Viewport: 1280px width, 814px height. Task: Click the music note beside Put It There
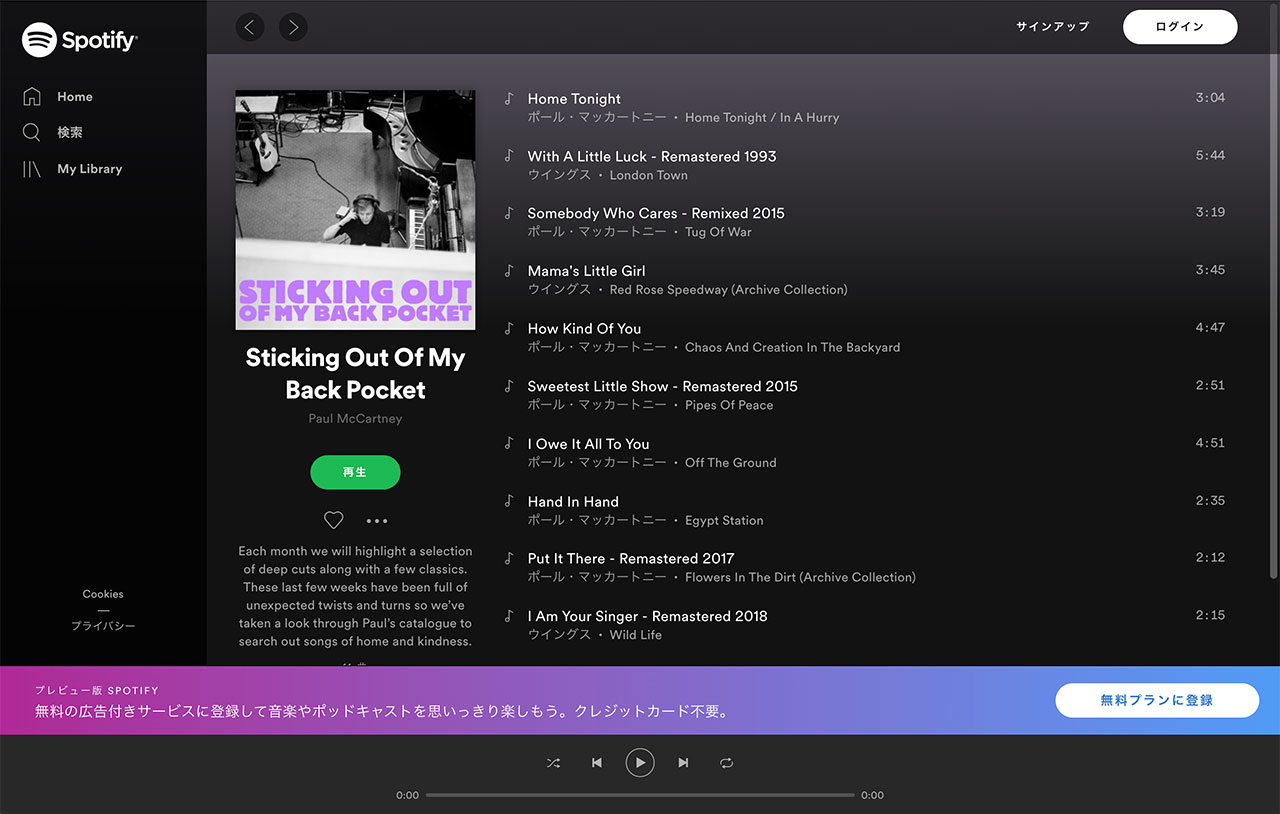coord(509,558)
